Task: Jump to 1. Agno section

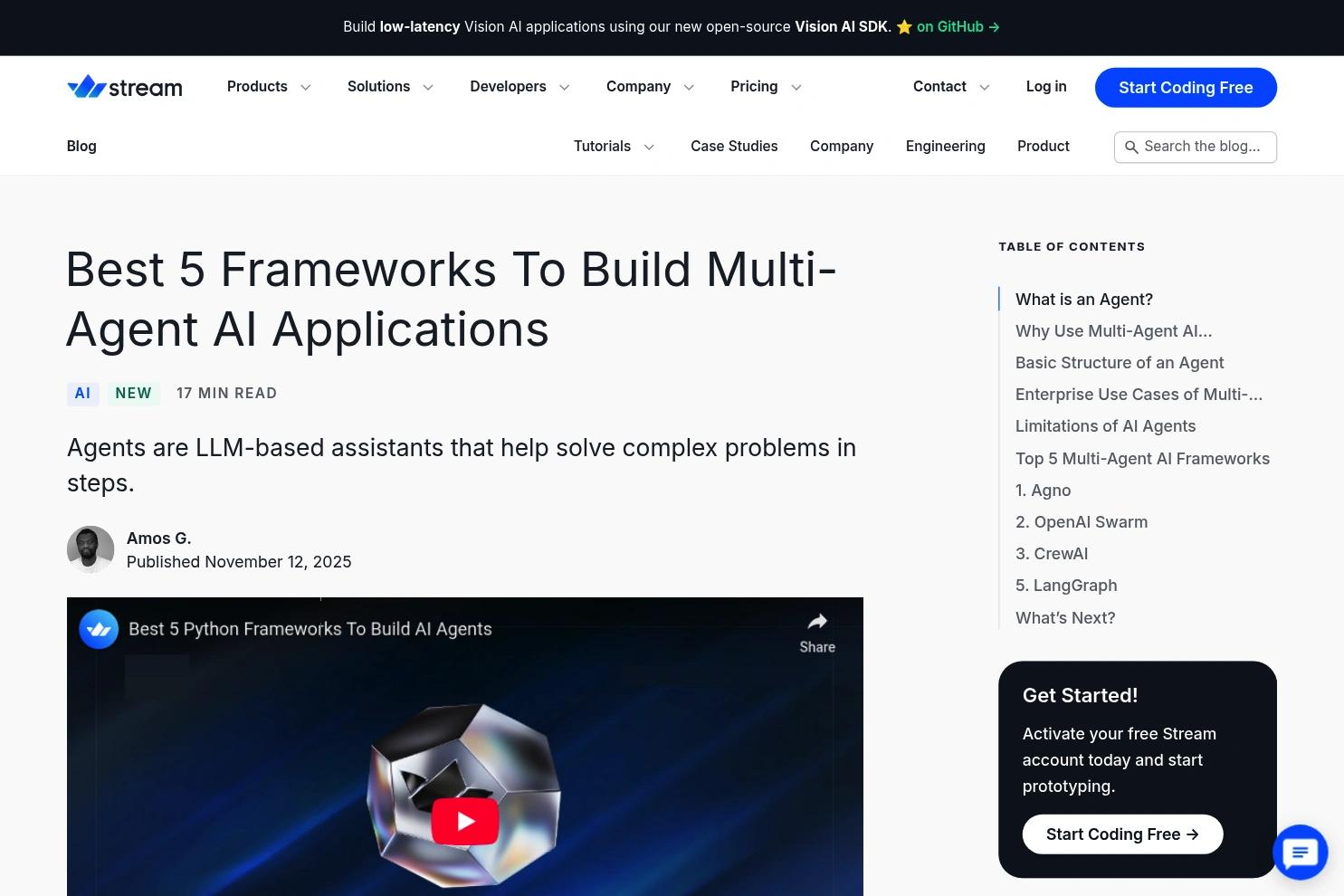Action: point(1043,491)
